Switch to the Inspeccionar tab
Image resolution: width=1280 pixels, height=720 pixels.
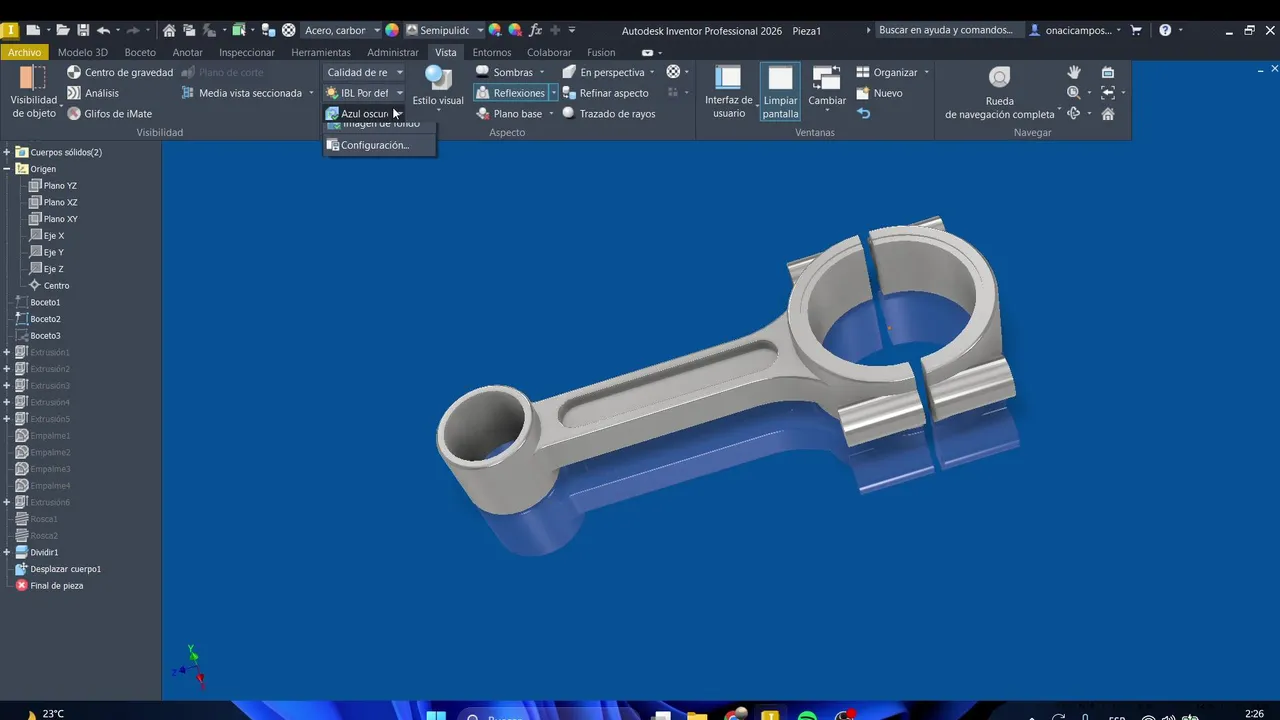coord(247,52)
